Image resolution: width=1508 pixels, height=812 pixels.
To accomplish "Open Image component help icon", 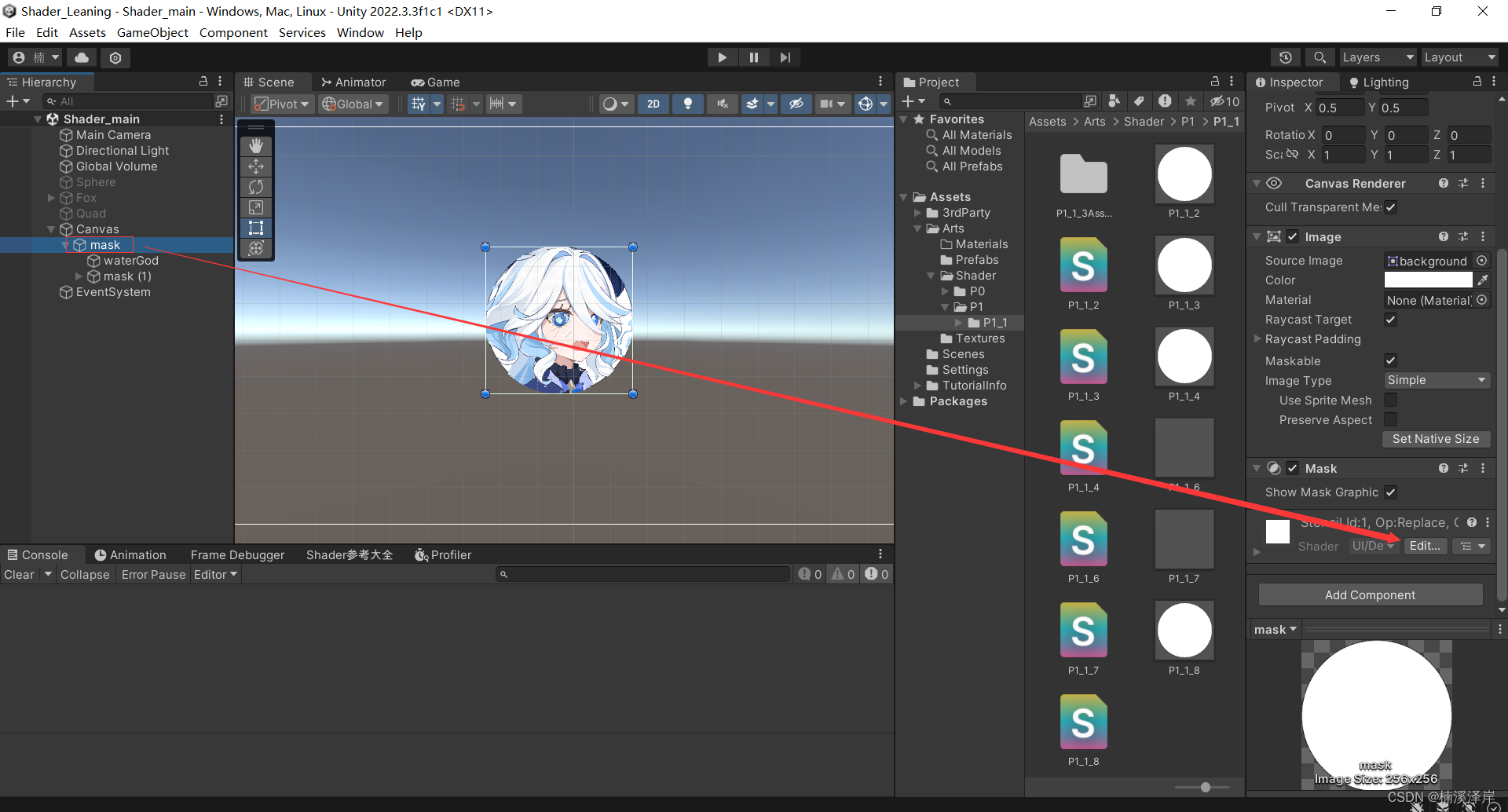I will 1444,236.
